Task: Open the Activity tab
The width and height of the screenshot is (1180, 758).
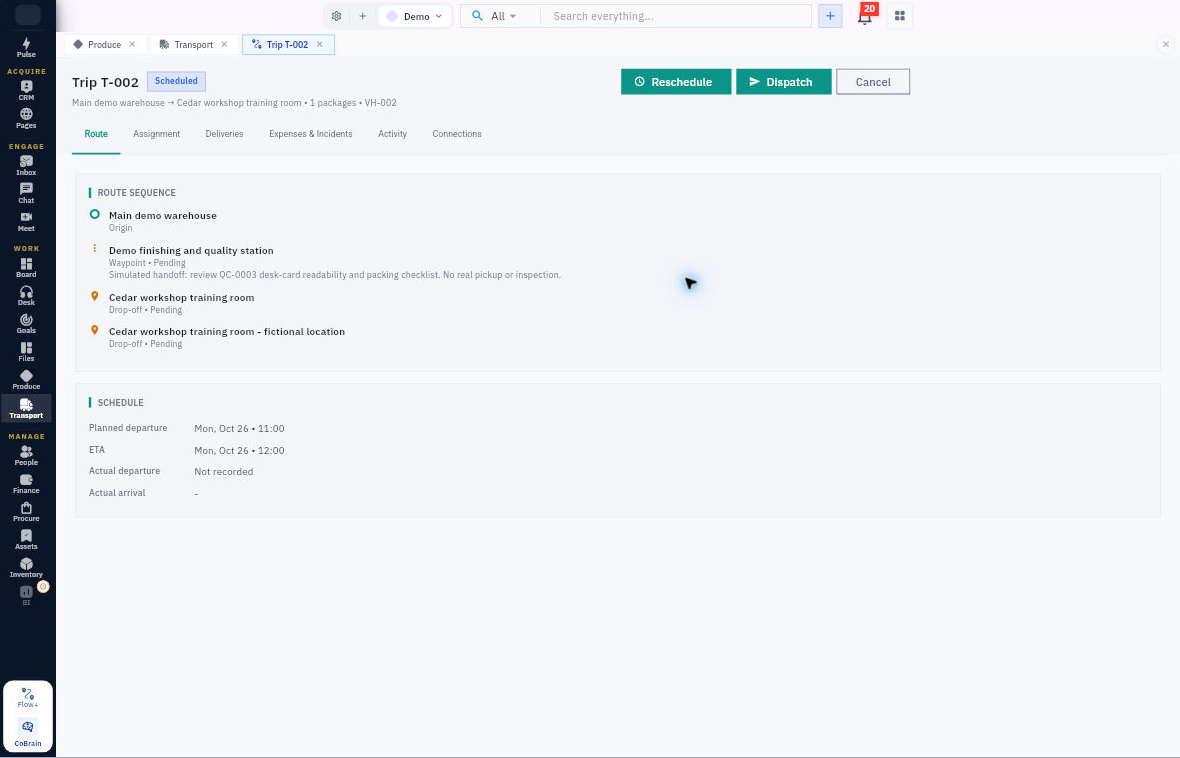Action: [392, 134]
